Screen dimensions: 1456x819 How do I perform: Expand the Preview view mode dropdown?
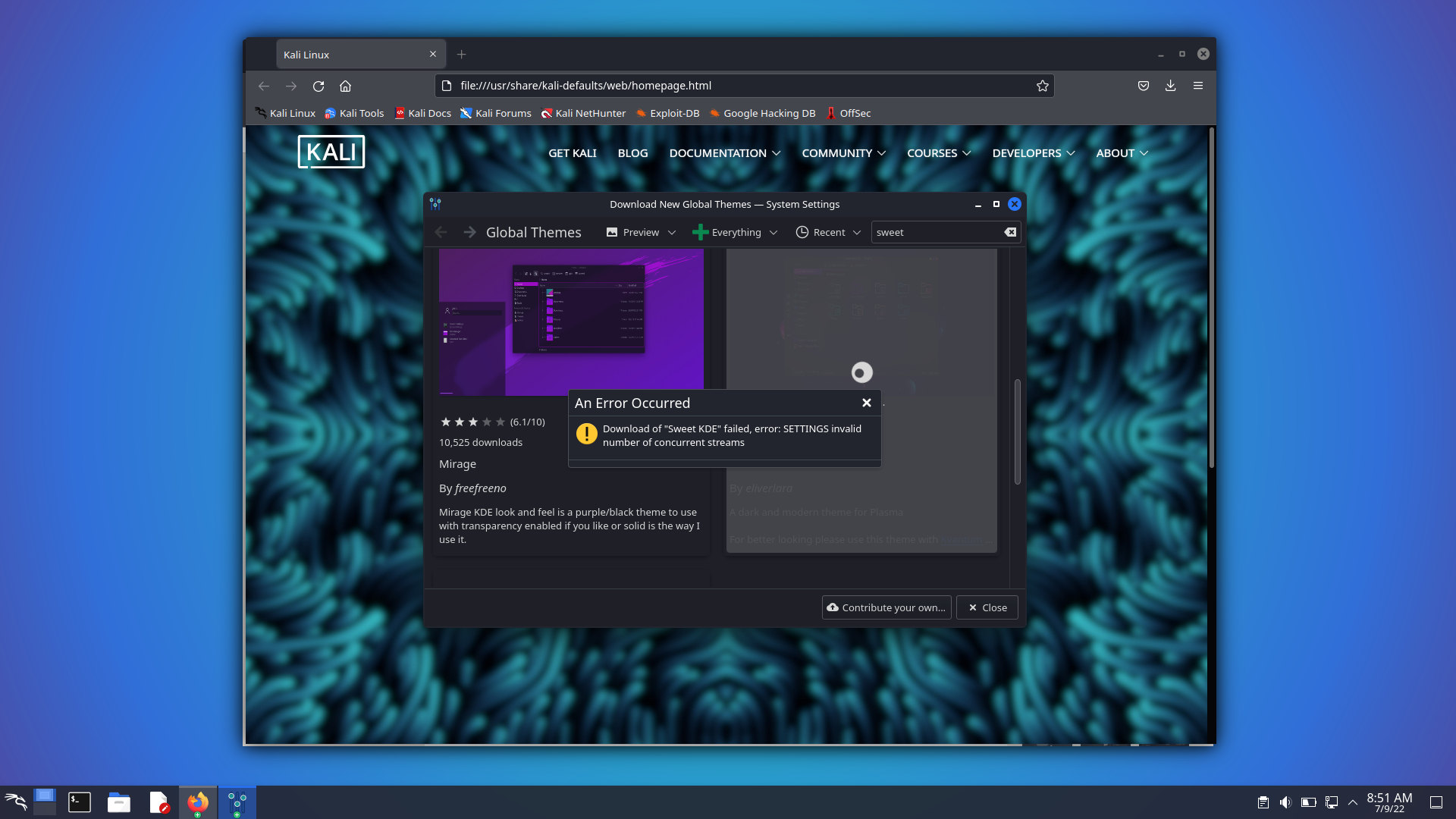pos(641,232)
